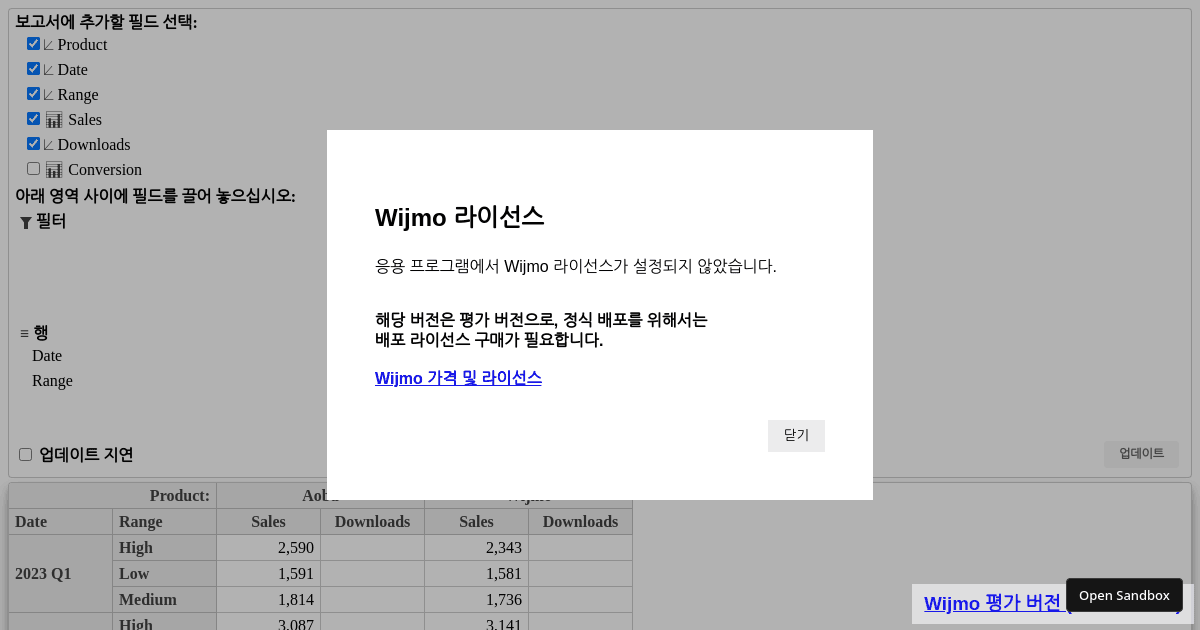Click the Open Sandbox button
Screen dimensions: 1200x630
(1124, 595)
